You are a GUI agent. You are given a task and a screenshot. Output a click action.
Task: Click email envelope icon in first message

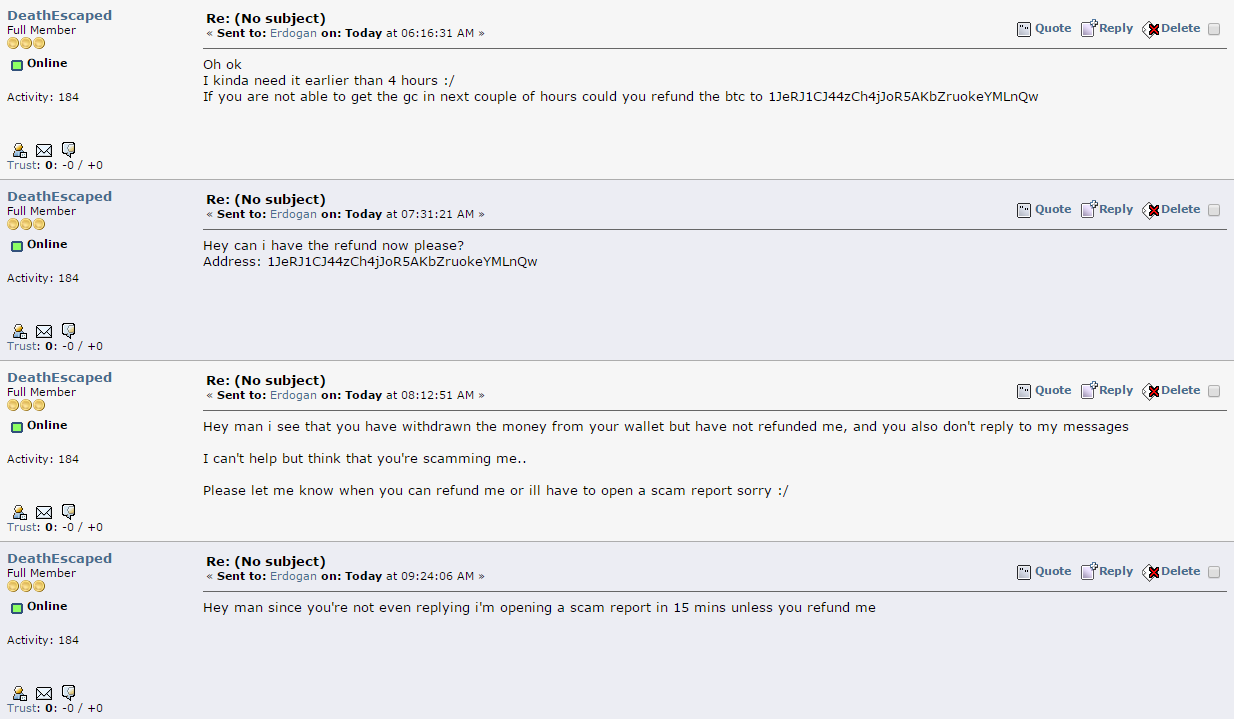pos(44,151)
